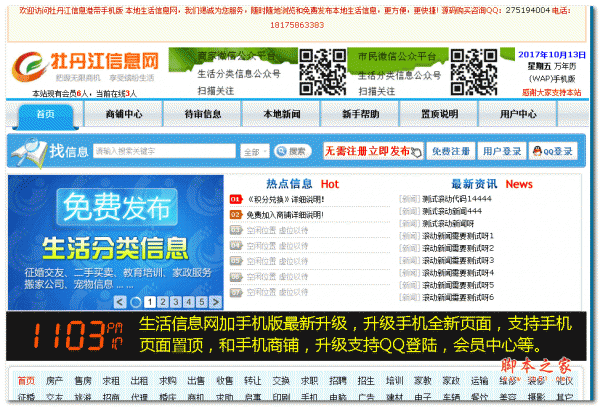
Task: Click the 免费注册 button
Action: click(451, 151)
